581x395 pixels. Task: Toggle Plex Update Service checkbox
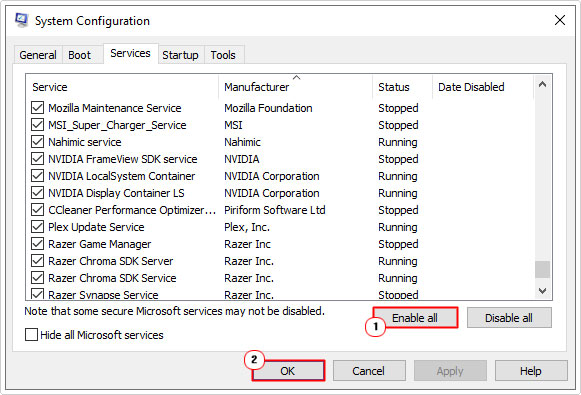tap(37, 227)
